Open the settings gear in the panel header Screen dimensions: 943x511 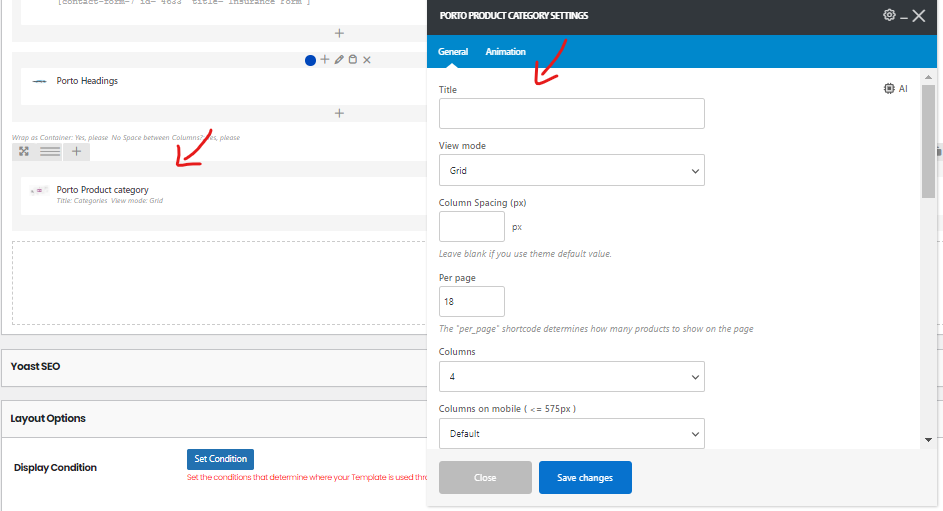click(x=889, y=15)
